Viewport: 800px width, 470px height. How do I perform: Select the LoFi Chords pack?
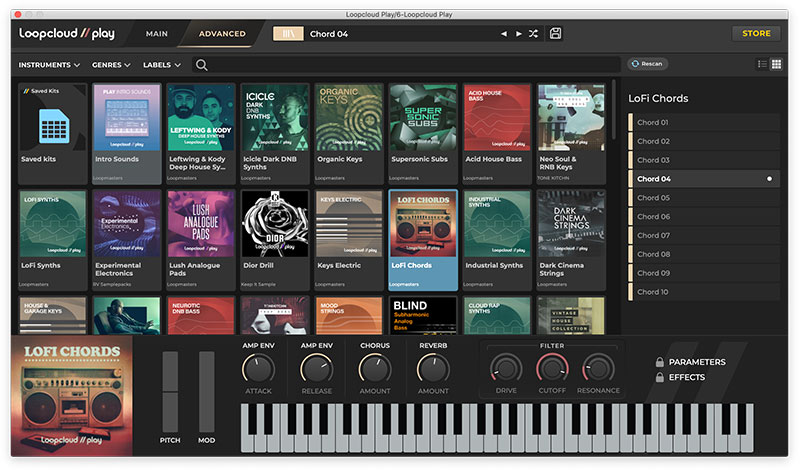[x=423, y=240]
